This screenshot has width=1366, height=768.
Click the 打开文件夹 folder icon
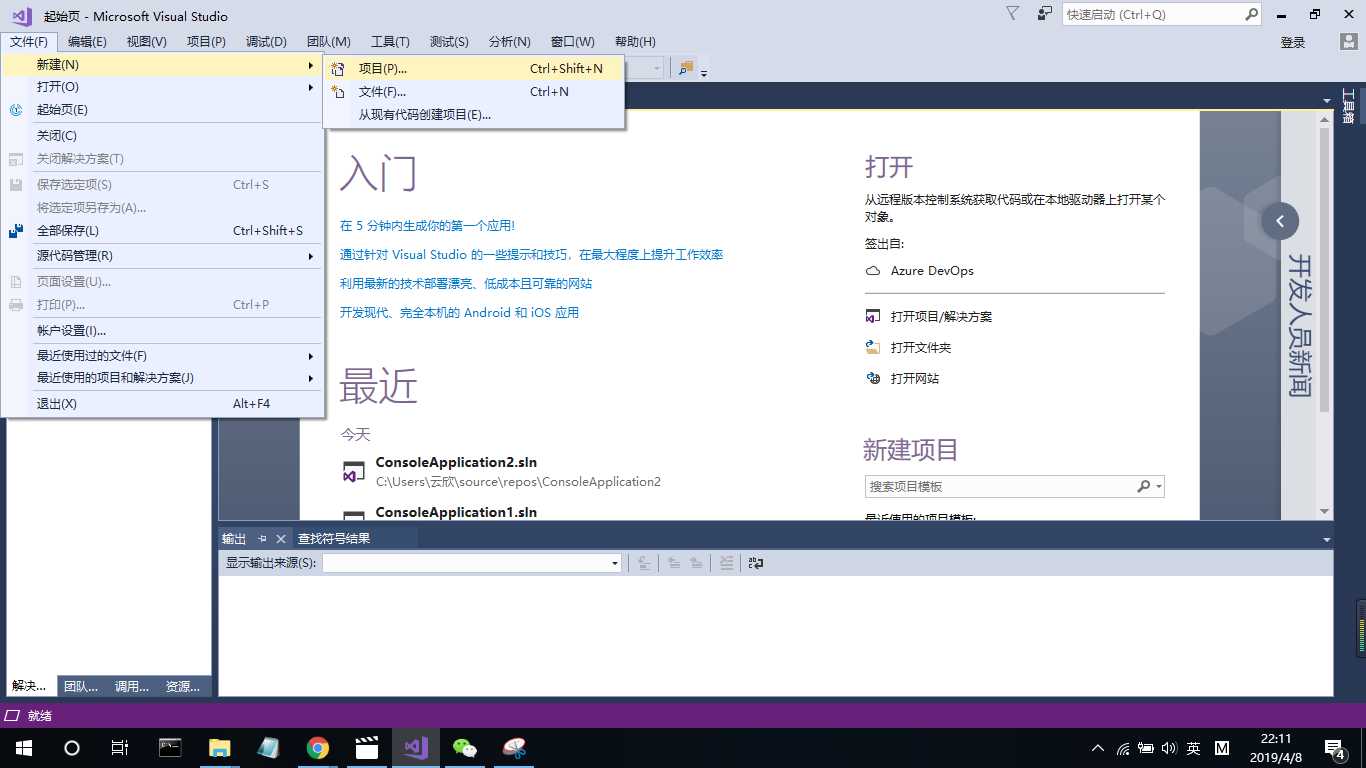point(873,347)
